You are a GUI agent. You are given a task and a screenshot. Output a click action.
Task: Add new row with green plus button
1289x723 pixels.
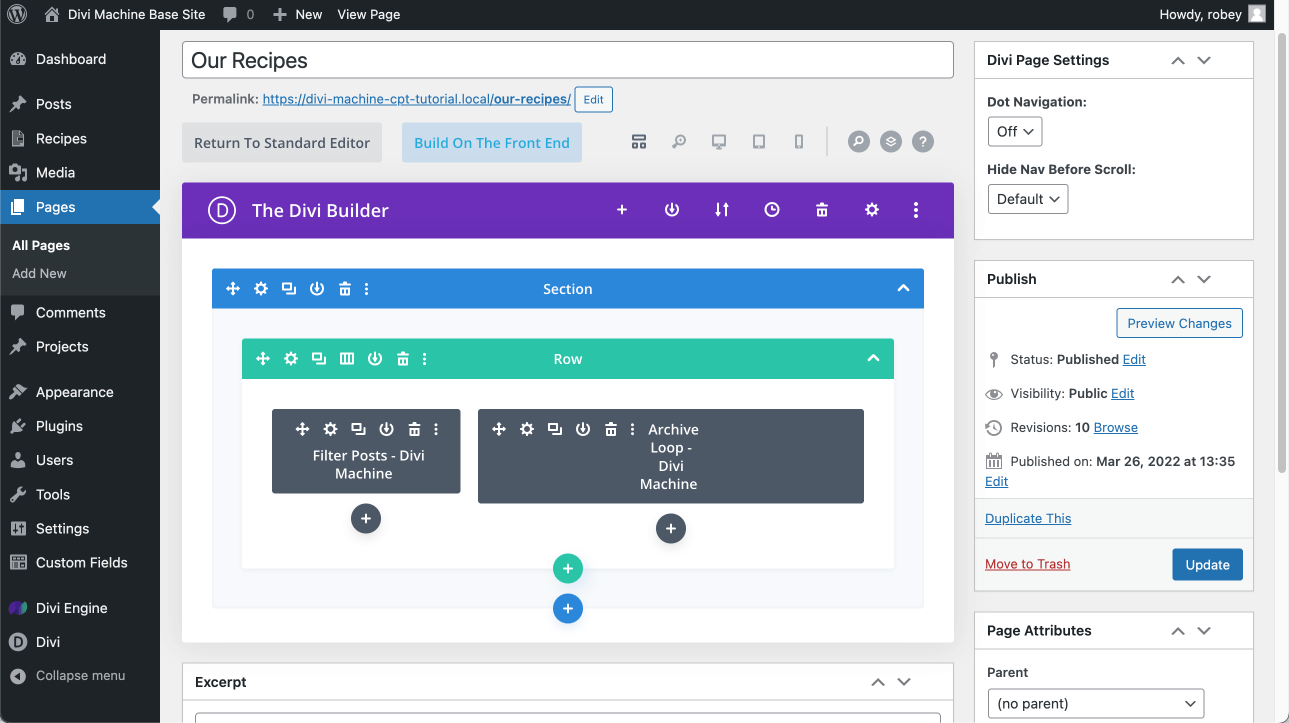pyautogui.click(x=568, y=569)
